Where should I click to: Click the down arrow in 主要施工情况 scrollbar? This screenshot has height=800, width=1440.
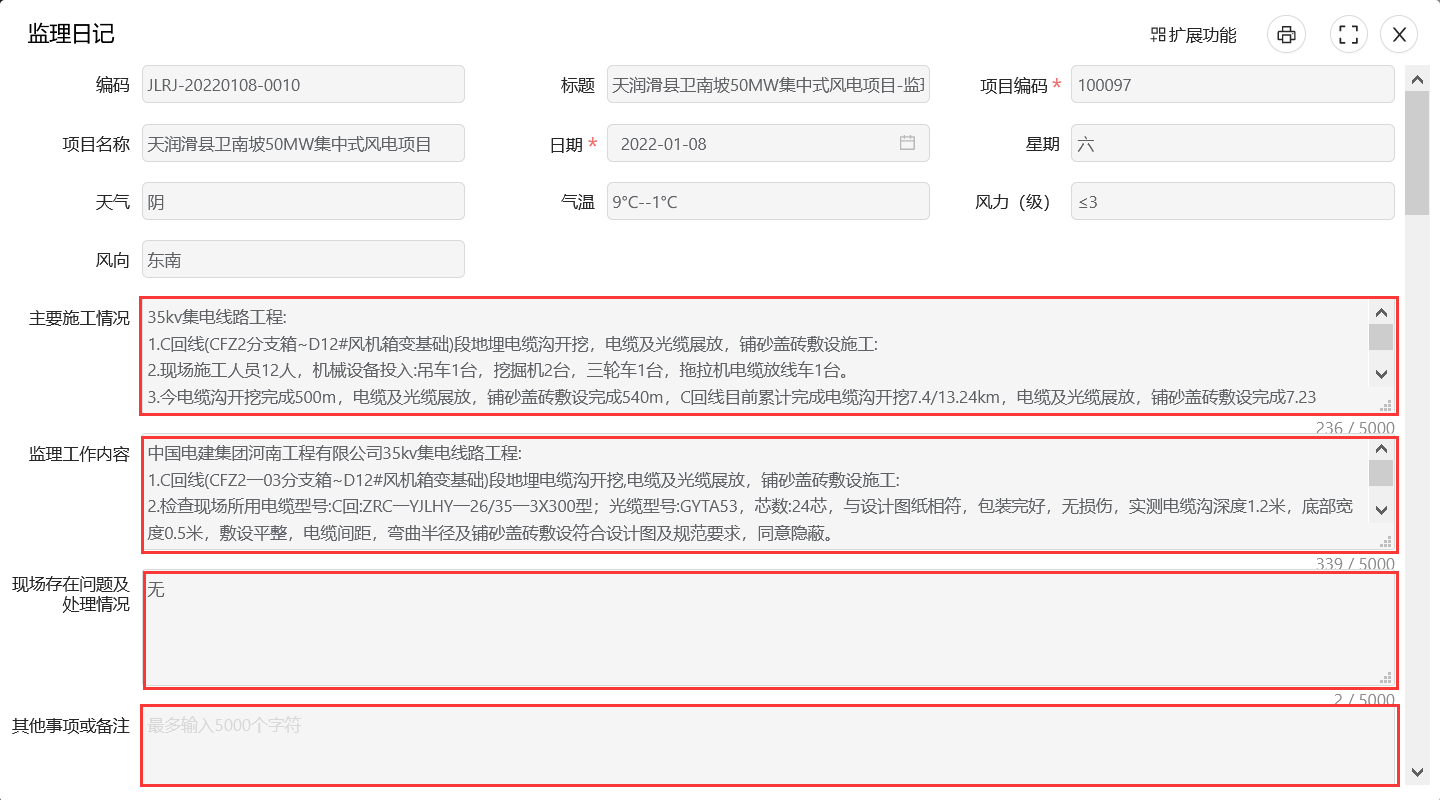pyautogui.click(x=1381, y=374)
